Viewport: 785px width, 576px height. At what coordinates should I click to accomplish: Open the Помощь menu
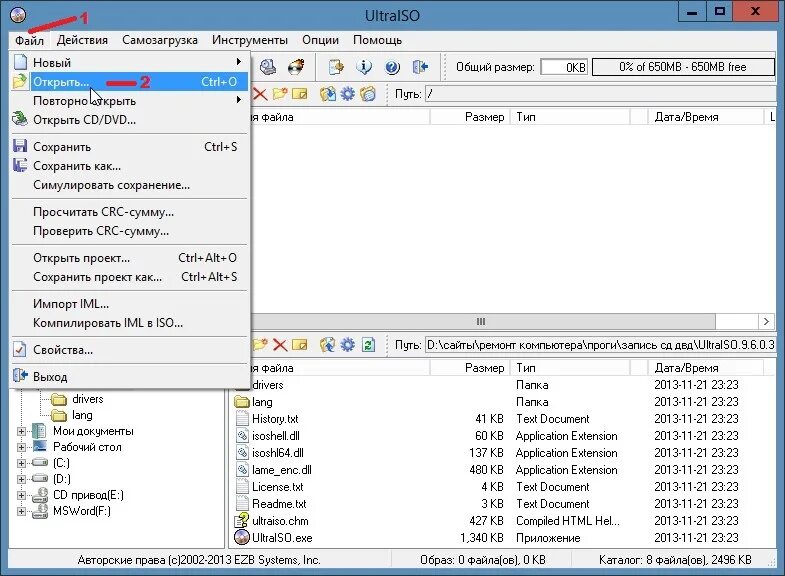(x=377, y=40)
